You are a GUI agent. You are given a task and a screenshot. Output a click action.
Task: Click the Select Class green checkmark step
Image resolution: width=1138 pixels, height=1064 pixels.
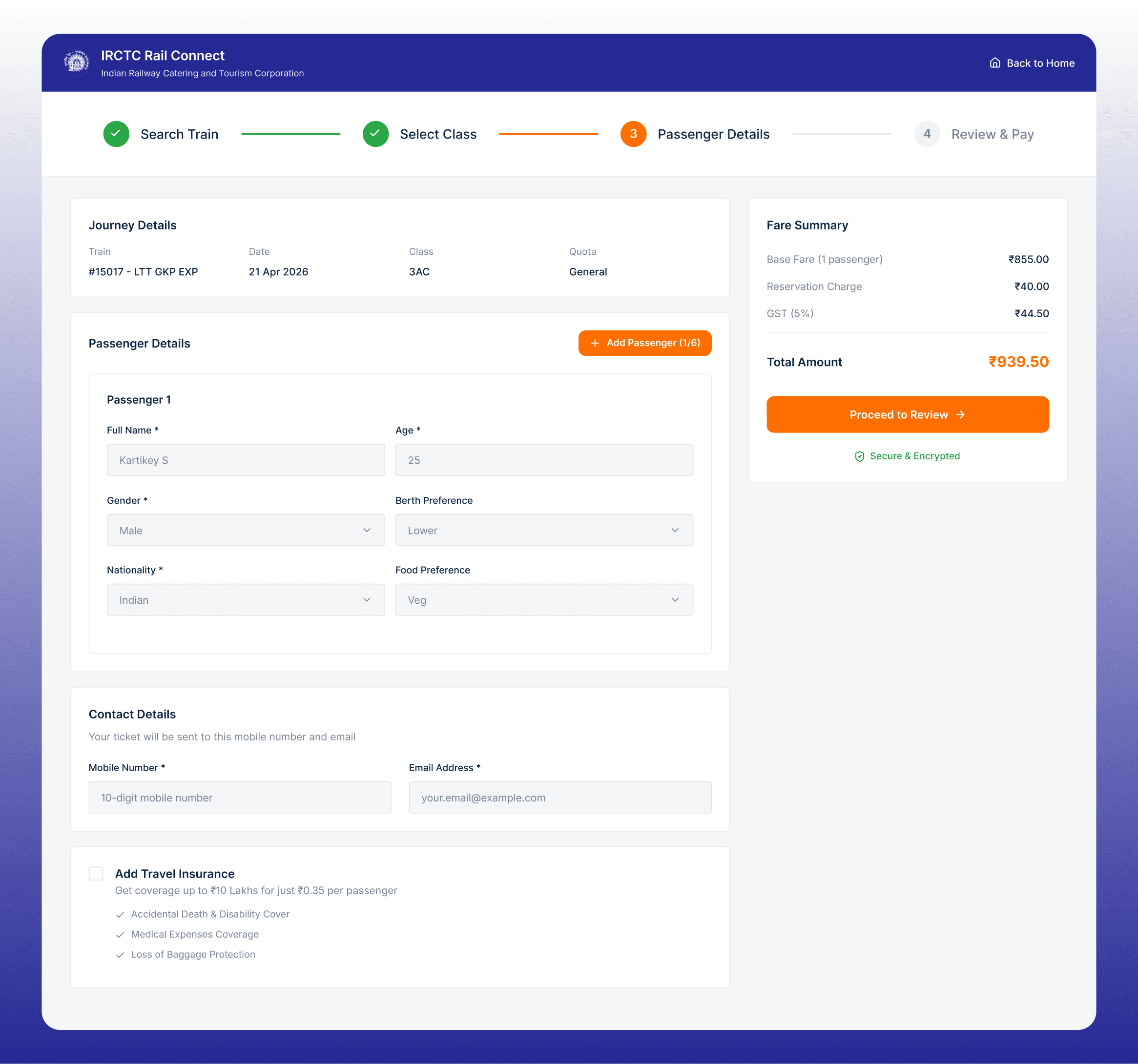click(375, 134)
